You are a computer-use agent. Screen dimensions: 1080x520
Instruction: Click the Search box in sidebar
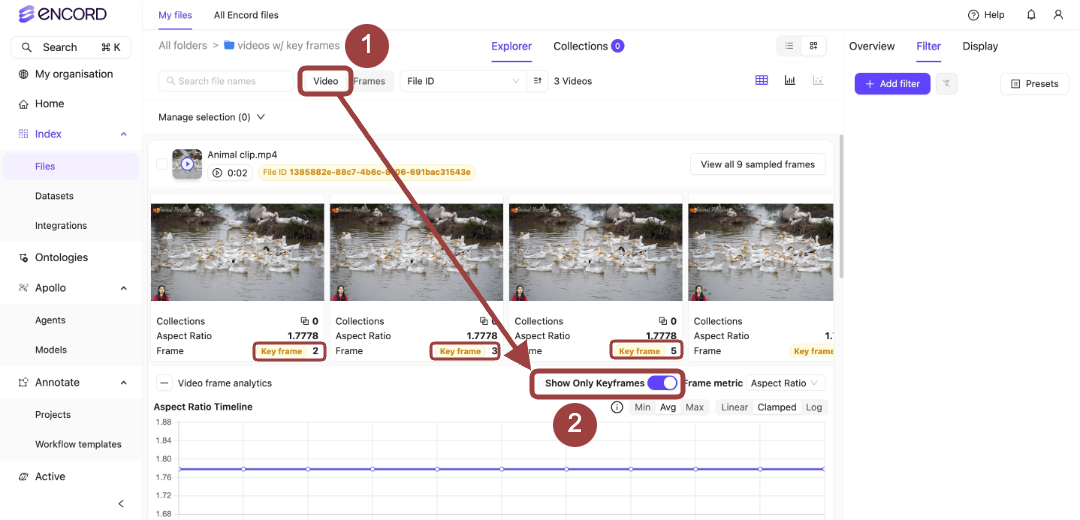(71, 48)
